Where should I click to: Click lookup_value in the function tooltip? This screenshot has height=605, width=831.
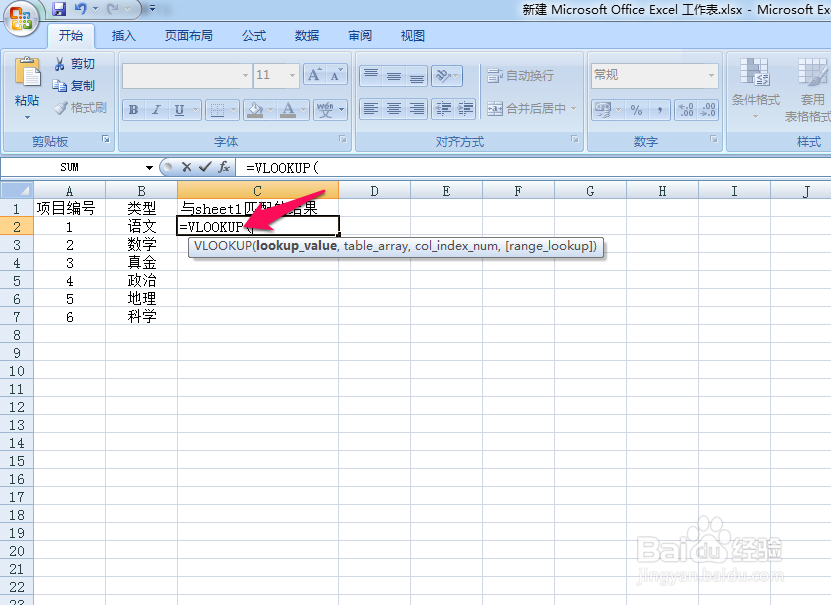(x=296, y=246)
